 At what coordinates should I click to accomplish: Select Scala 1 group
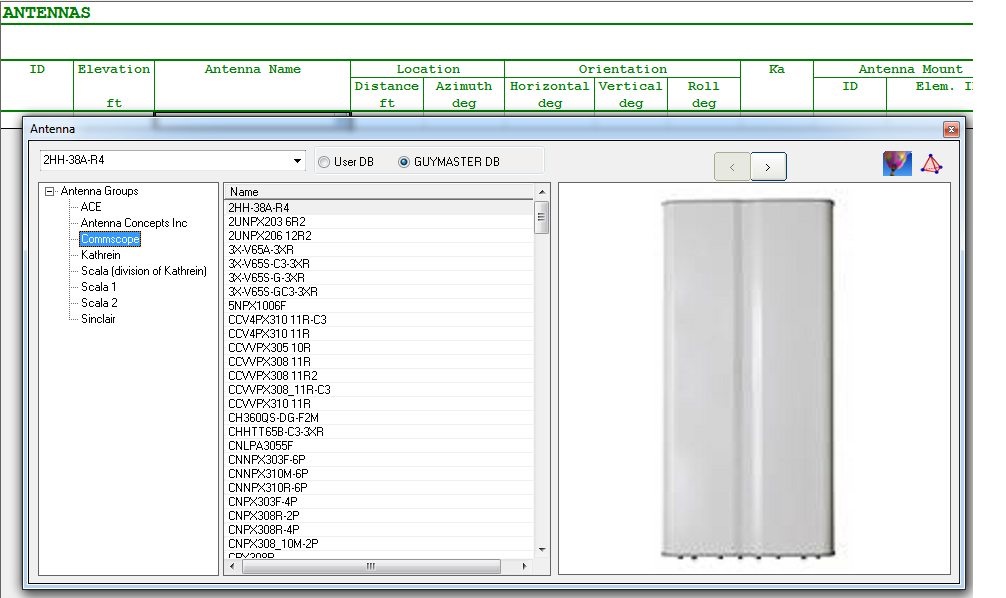[x=98, y=287]
